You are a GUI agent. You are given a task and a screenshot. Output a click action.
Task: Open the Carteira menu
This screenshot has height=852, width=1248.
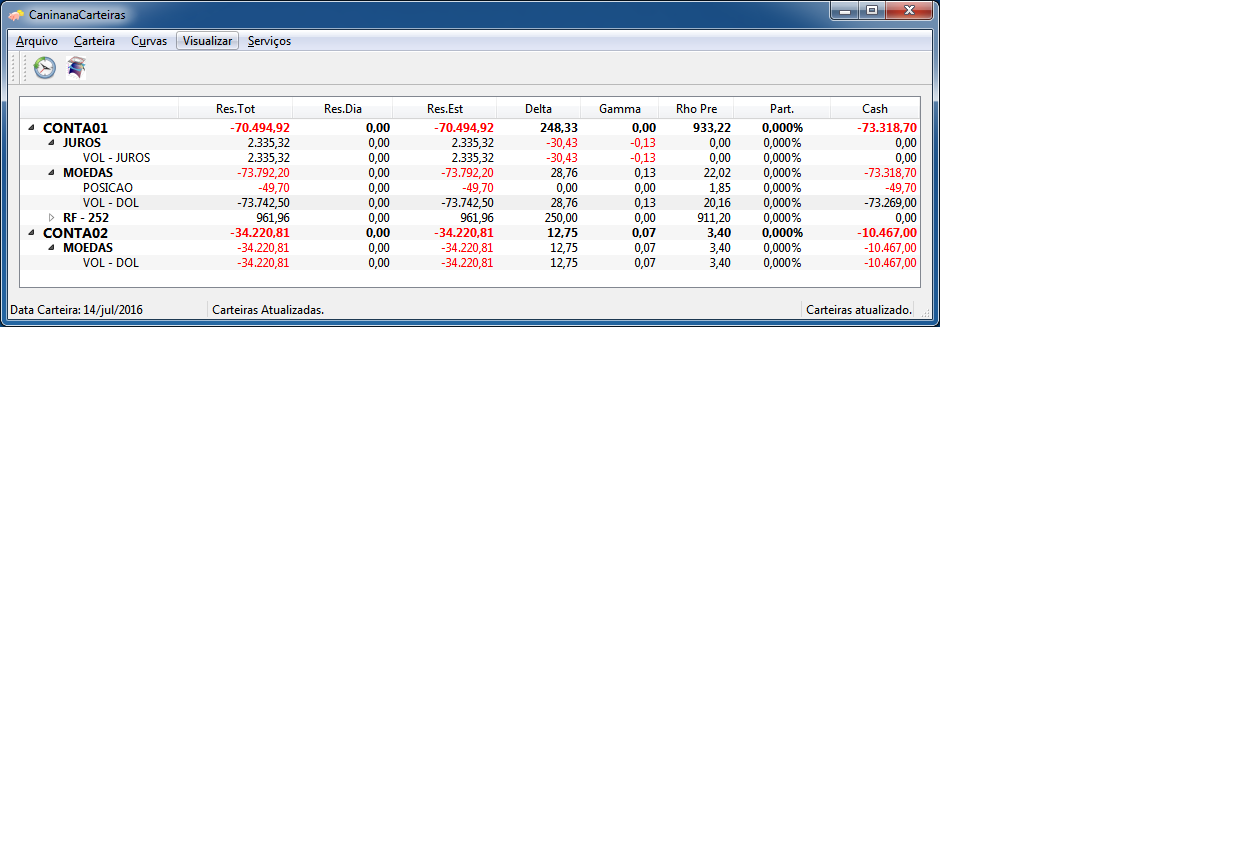coord(95,41)
